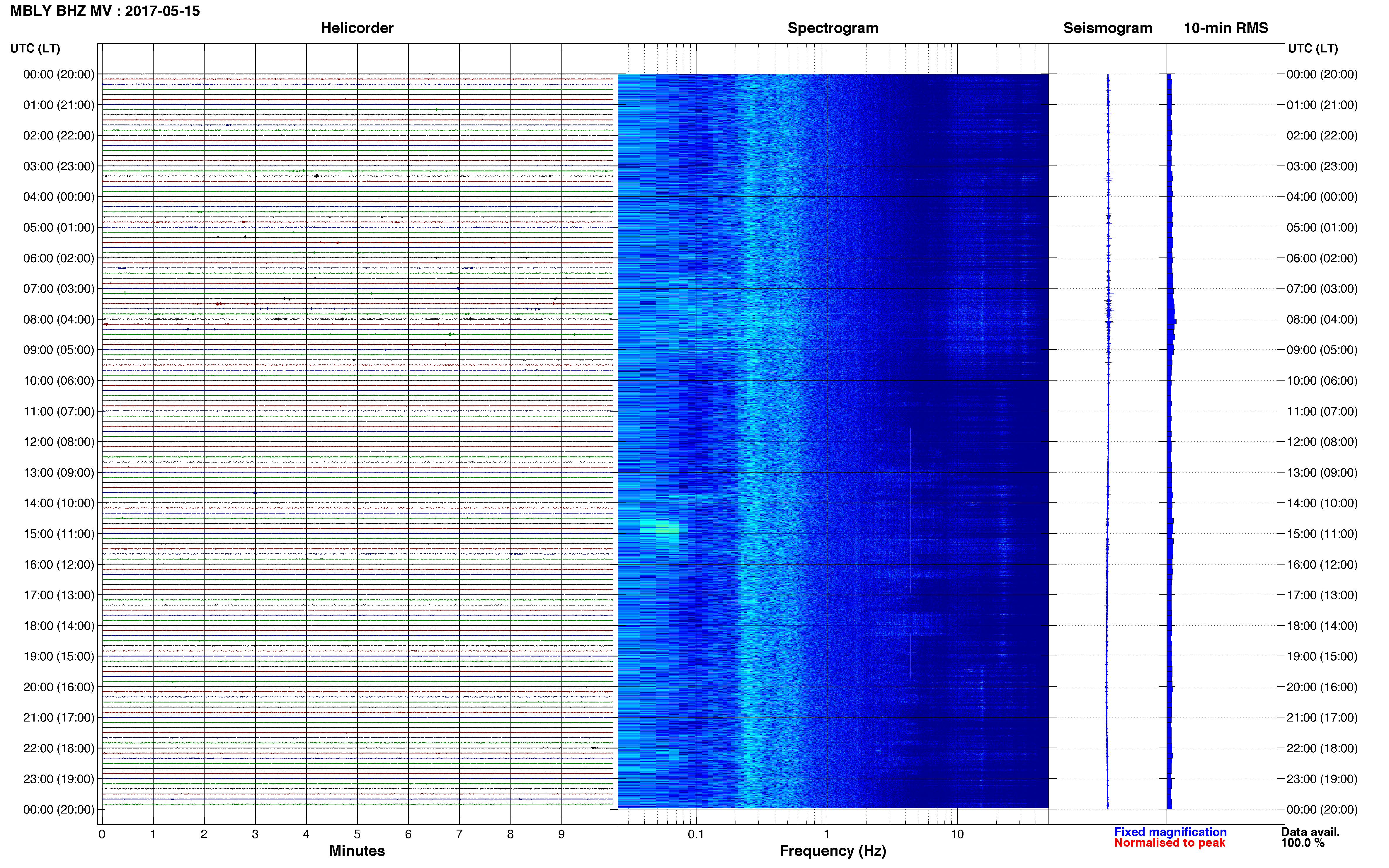The image size is (1389, 868).
Task: Click right axis label 19:00 (15:00)
Action: 1322,656
